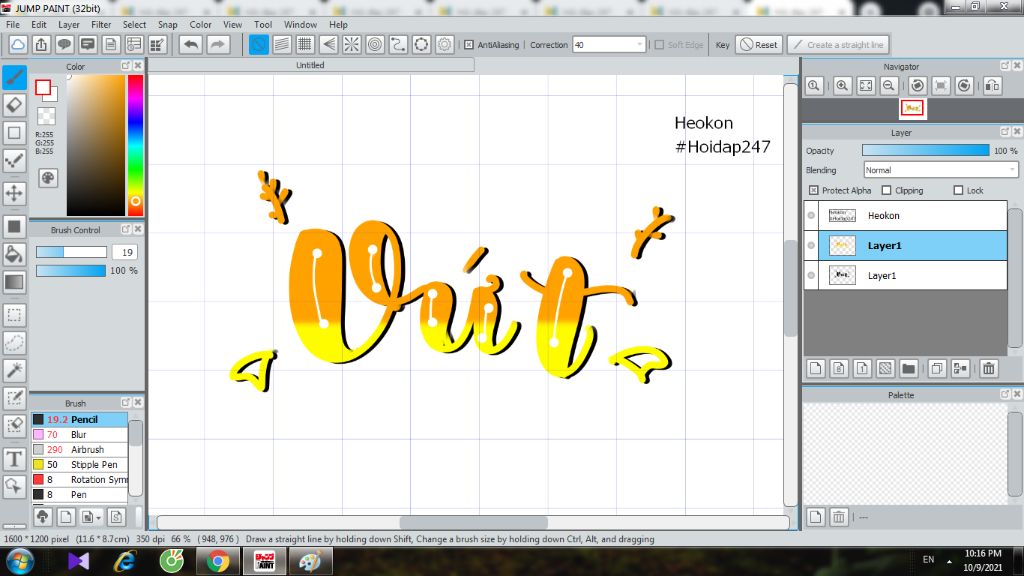The width and height of the screenshot is (1024, 576).
Task: Toggle AntiAliasing checkbox
Action: (469, 44)
